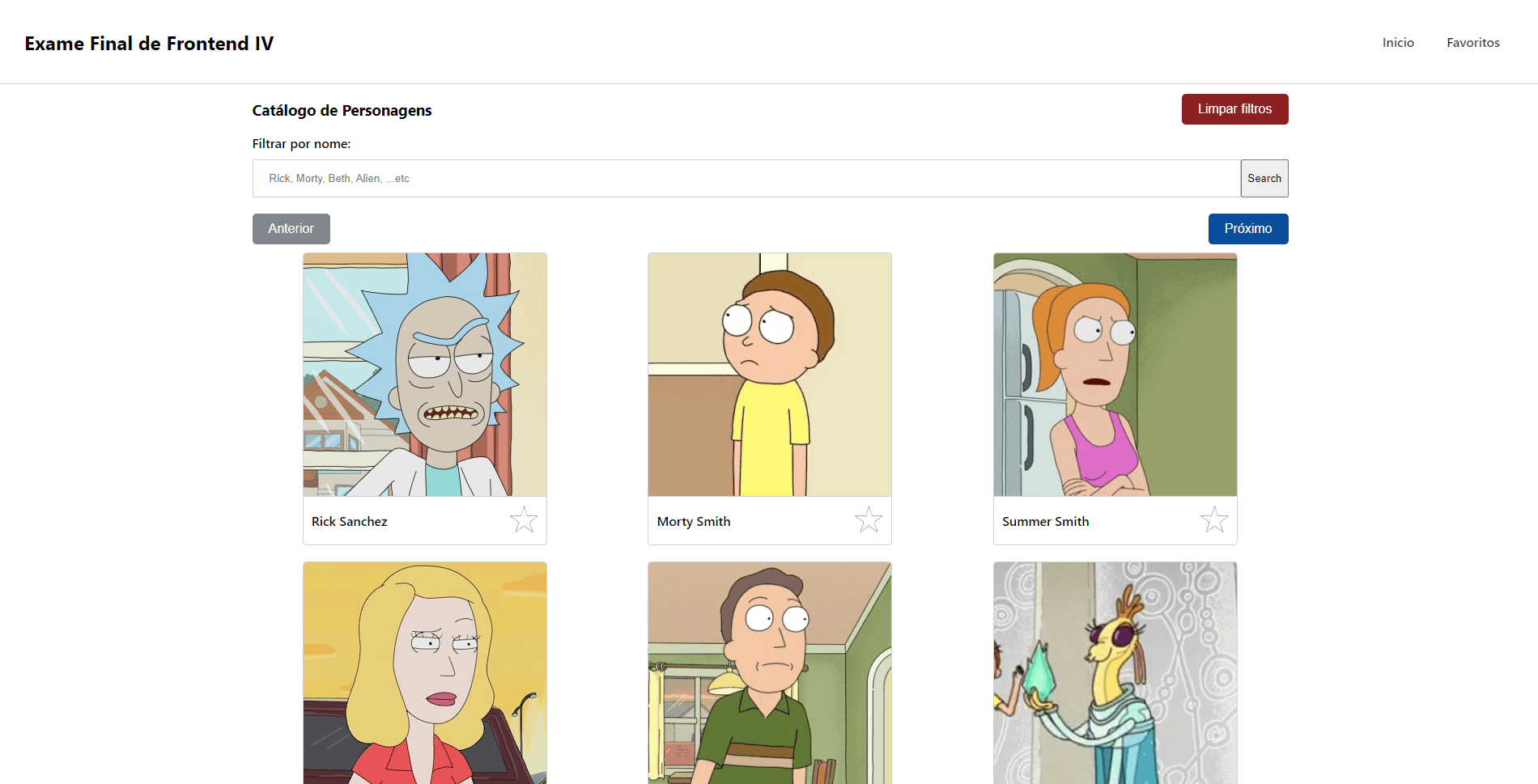
Task: Favorite Summer Smith with the star icon
Action: 1214,519
